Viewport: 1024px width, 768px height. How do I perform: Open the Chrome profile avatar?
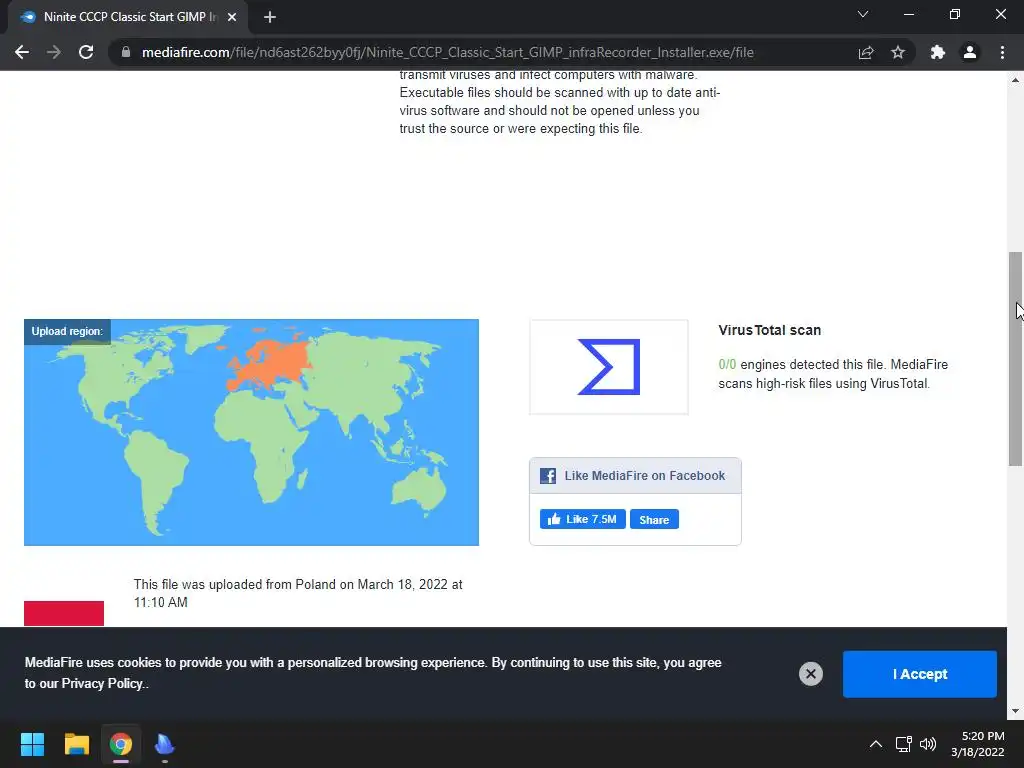tap(970, 52)
